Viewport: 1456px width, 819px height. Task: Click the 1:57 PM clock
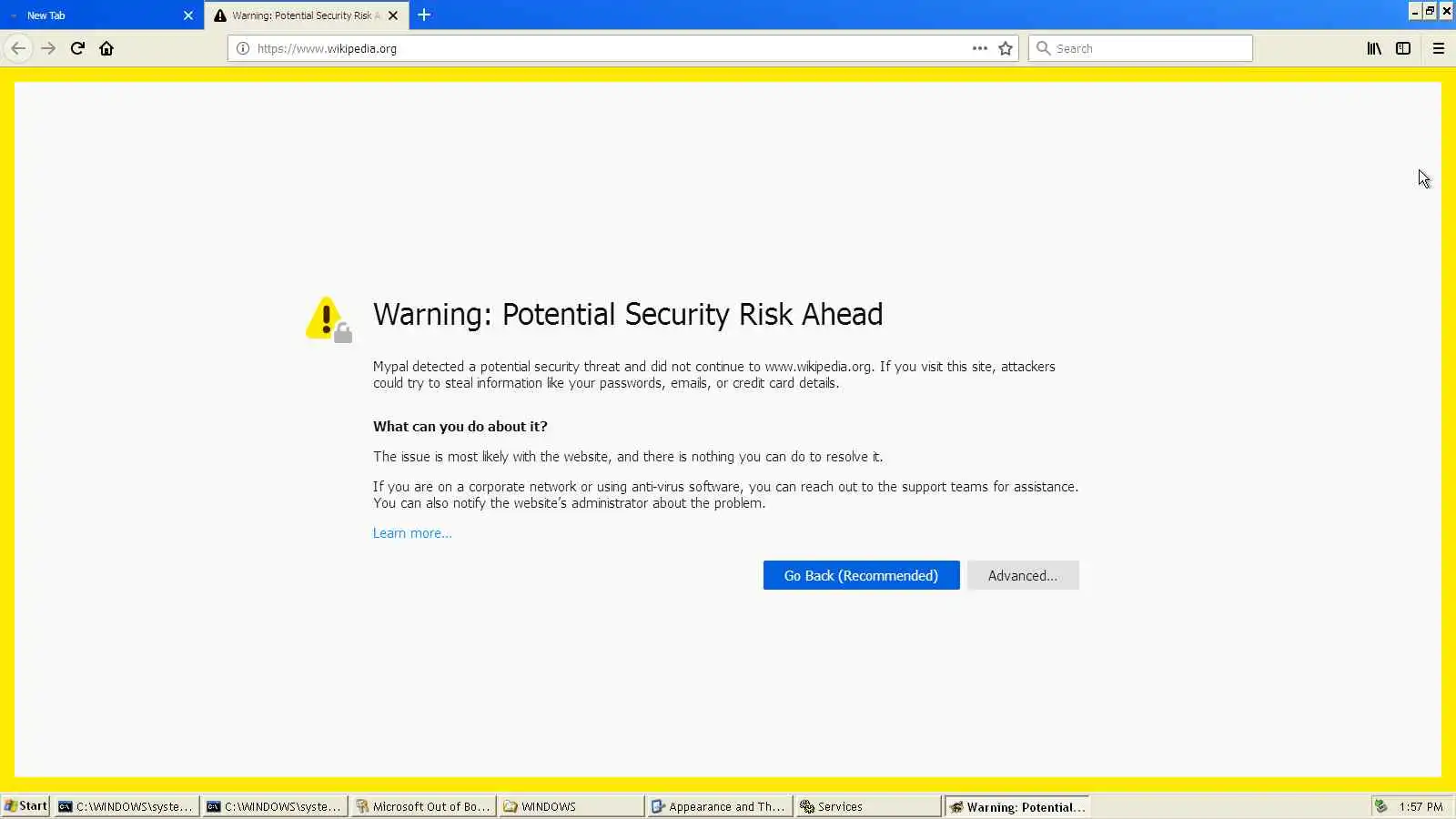[1421, 806]
